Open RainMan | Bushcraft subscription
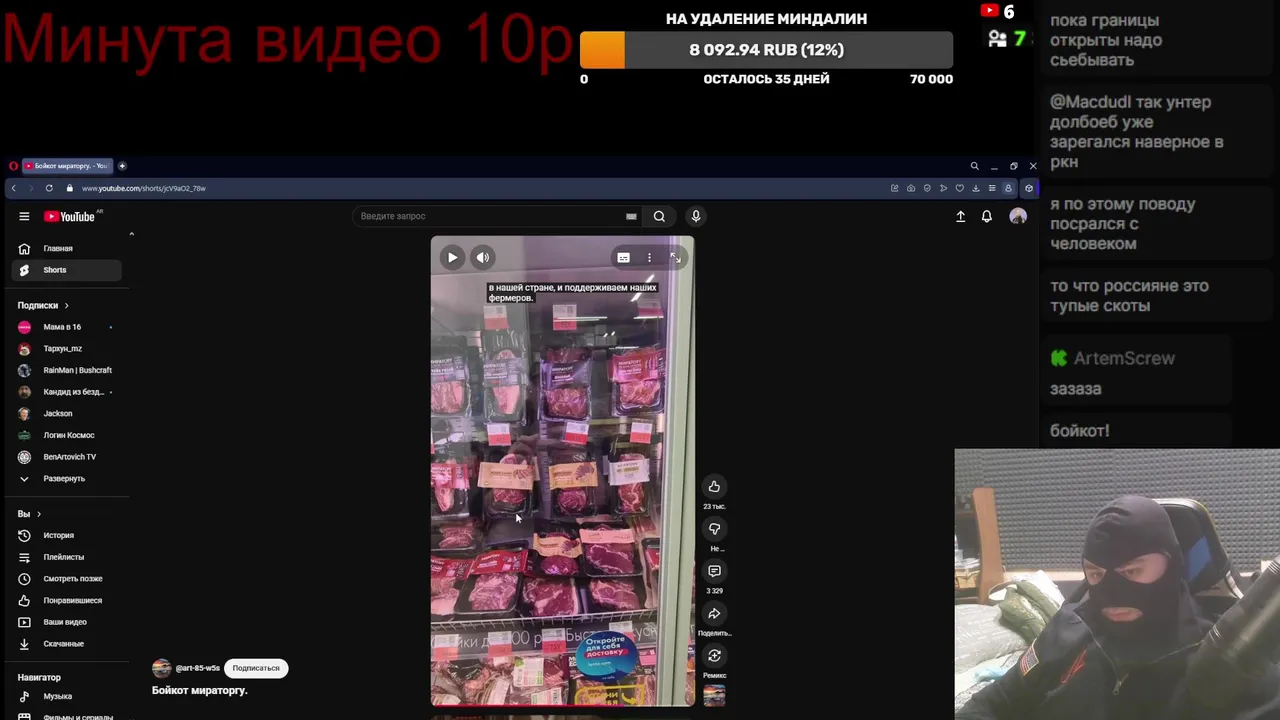1280x720 pixels. (67, 370)
